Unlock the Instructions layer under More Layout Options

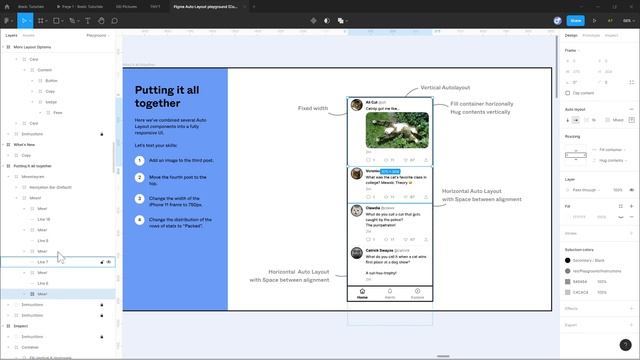point(102,134)
